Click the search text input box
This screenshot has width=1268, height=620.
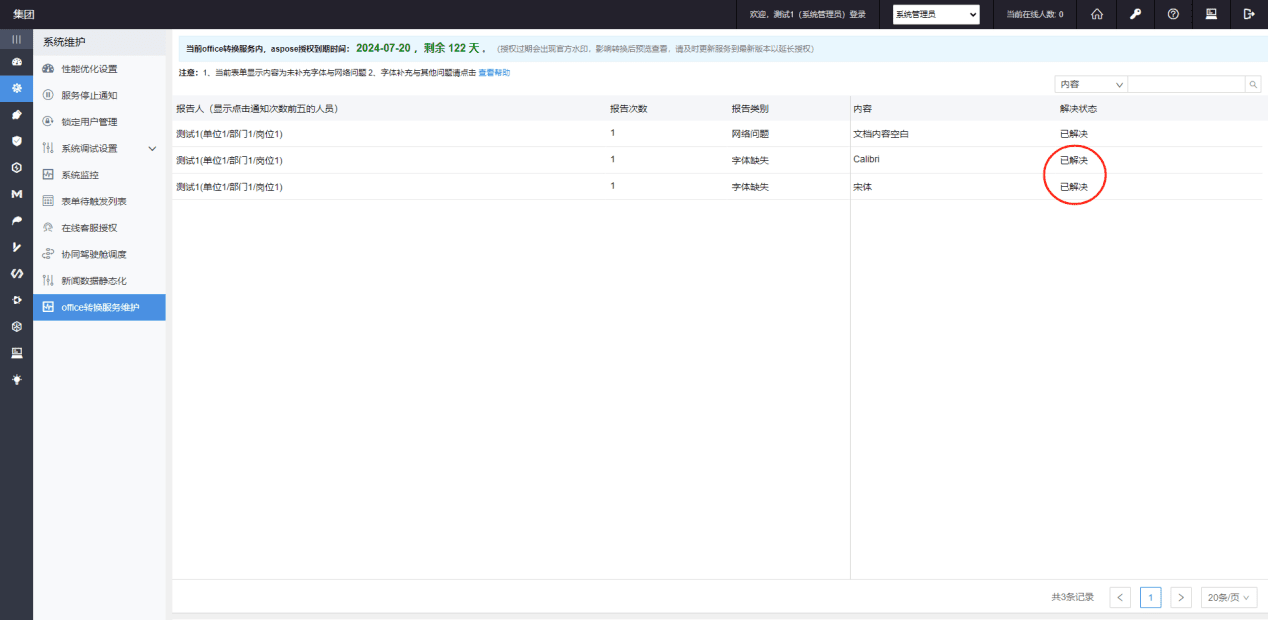[x=1186, y=85]
